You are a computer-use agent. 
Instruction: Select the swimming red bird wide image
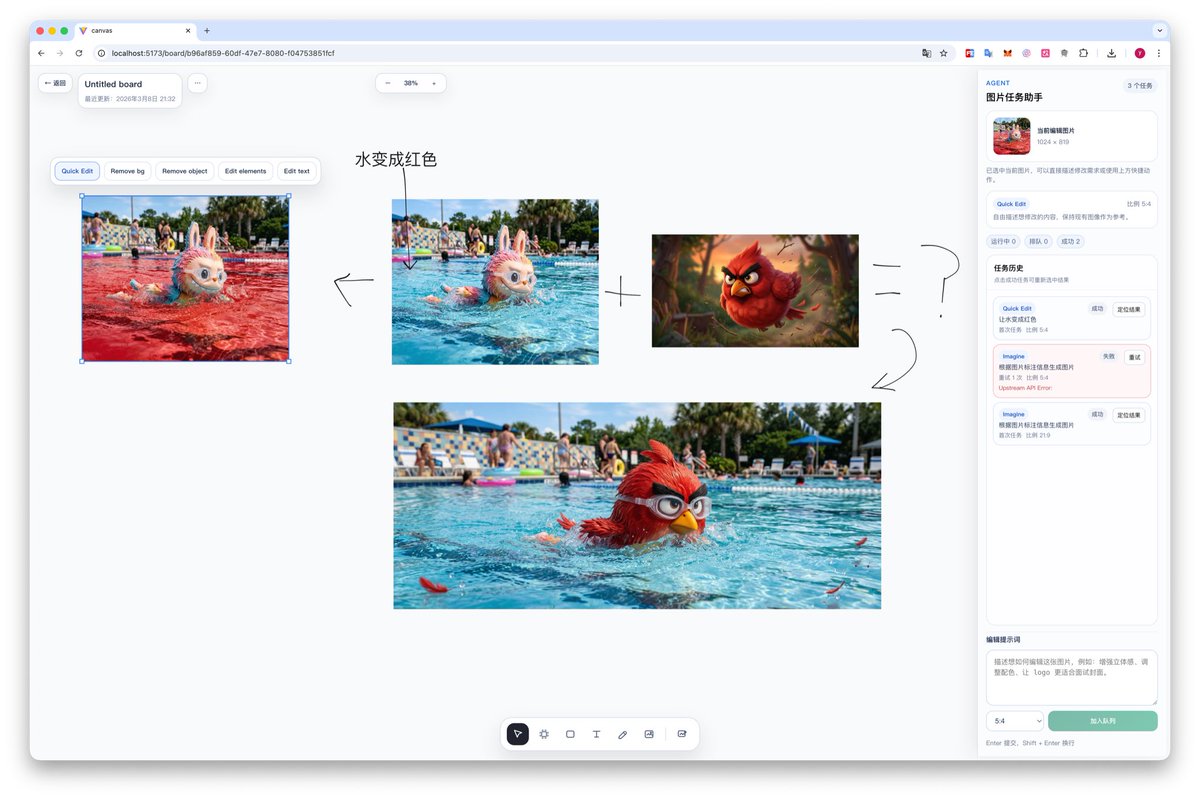pos(637,506)
